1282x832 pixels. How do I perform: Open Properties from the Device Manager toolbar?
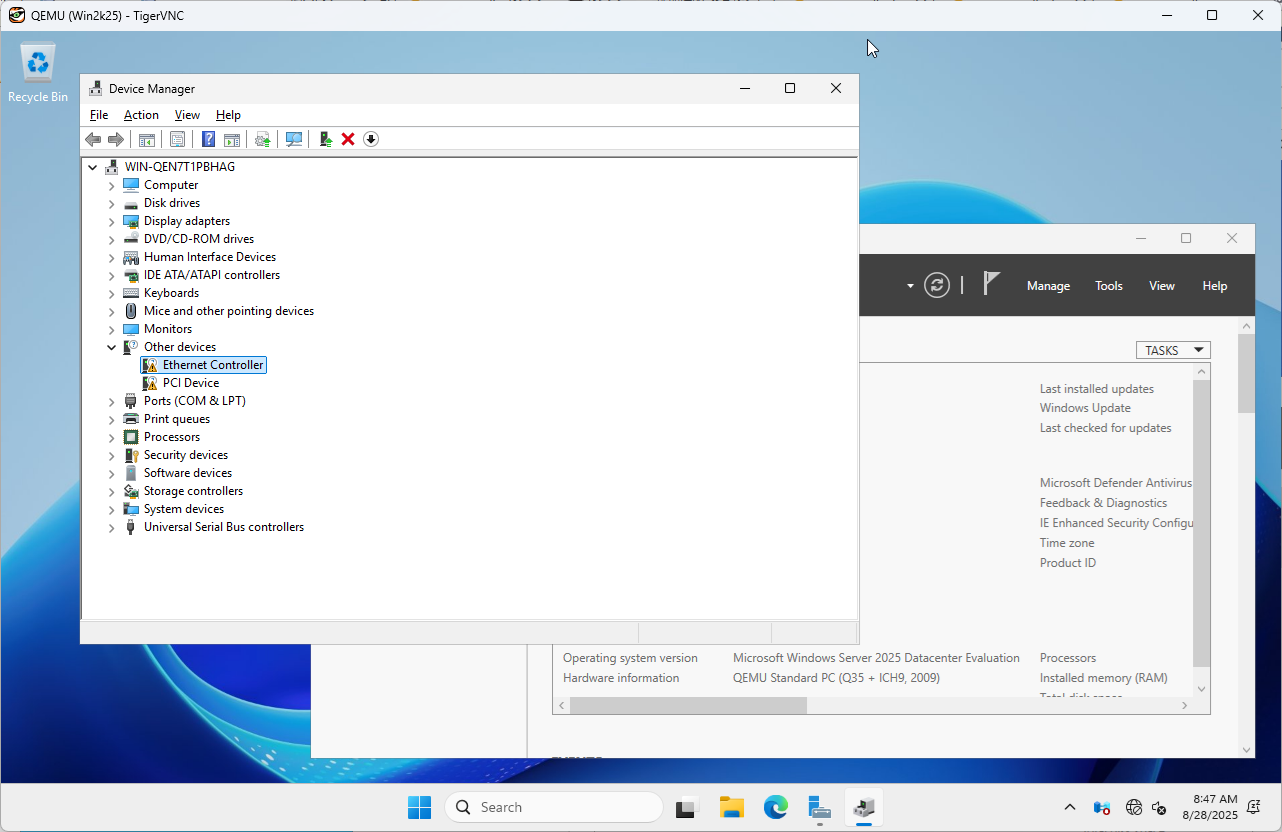coord(177,139)
